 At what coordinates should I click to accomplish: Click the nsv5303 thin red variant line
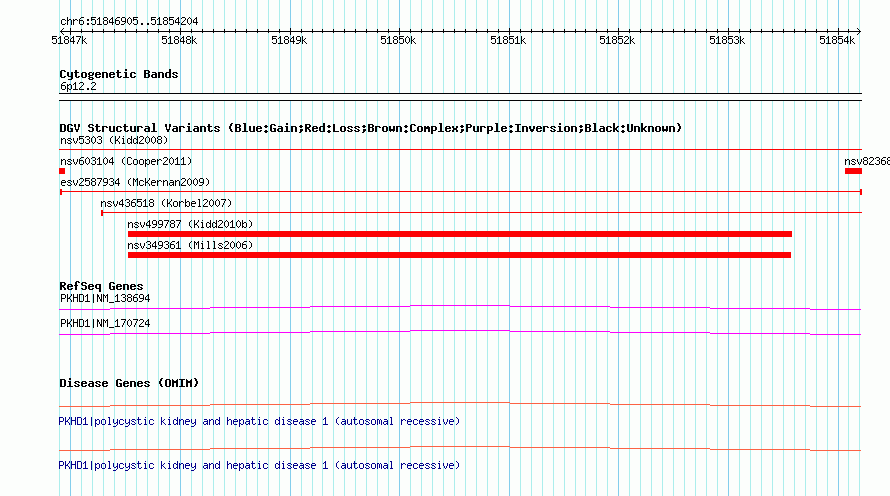(460, 149)
